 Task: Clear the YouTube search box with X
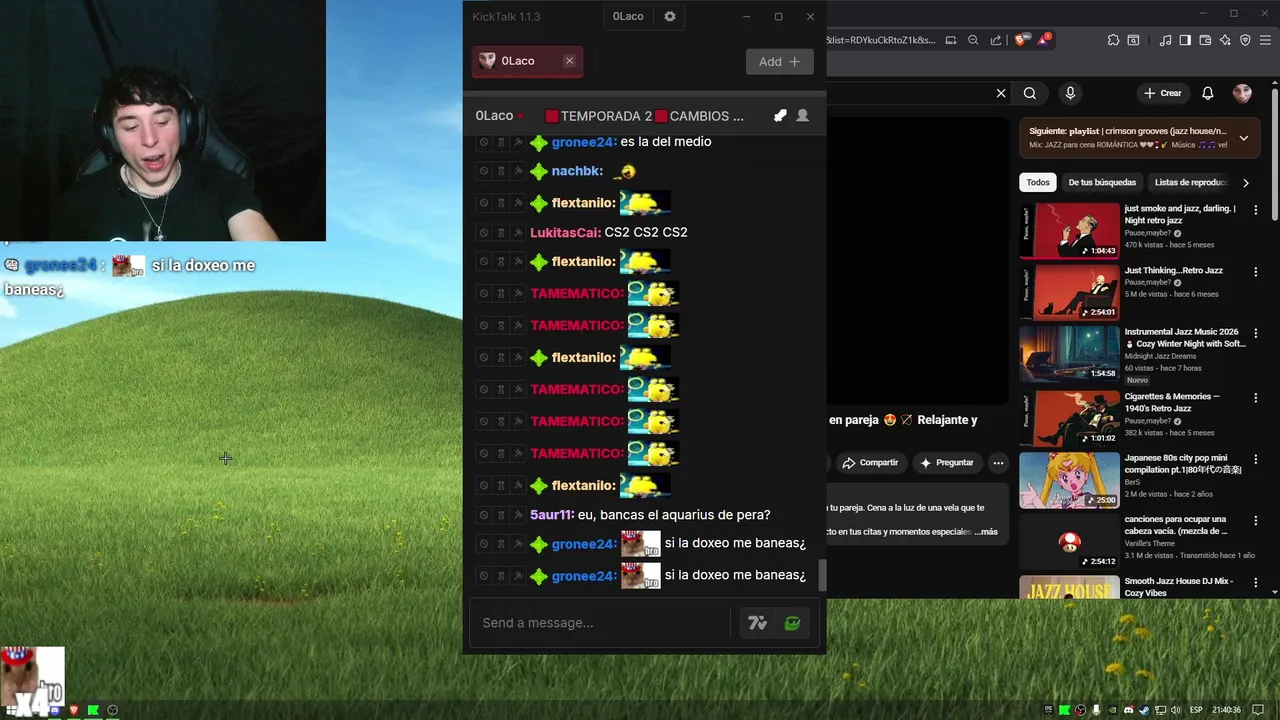pos(1001,93)
